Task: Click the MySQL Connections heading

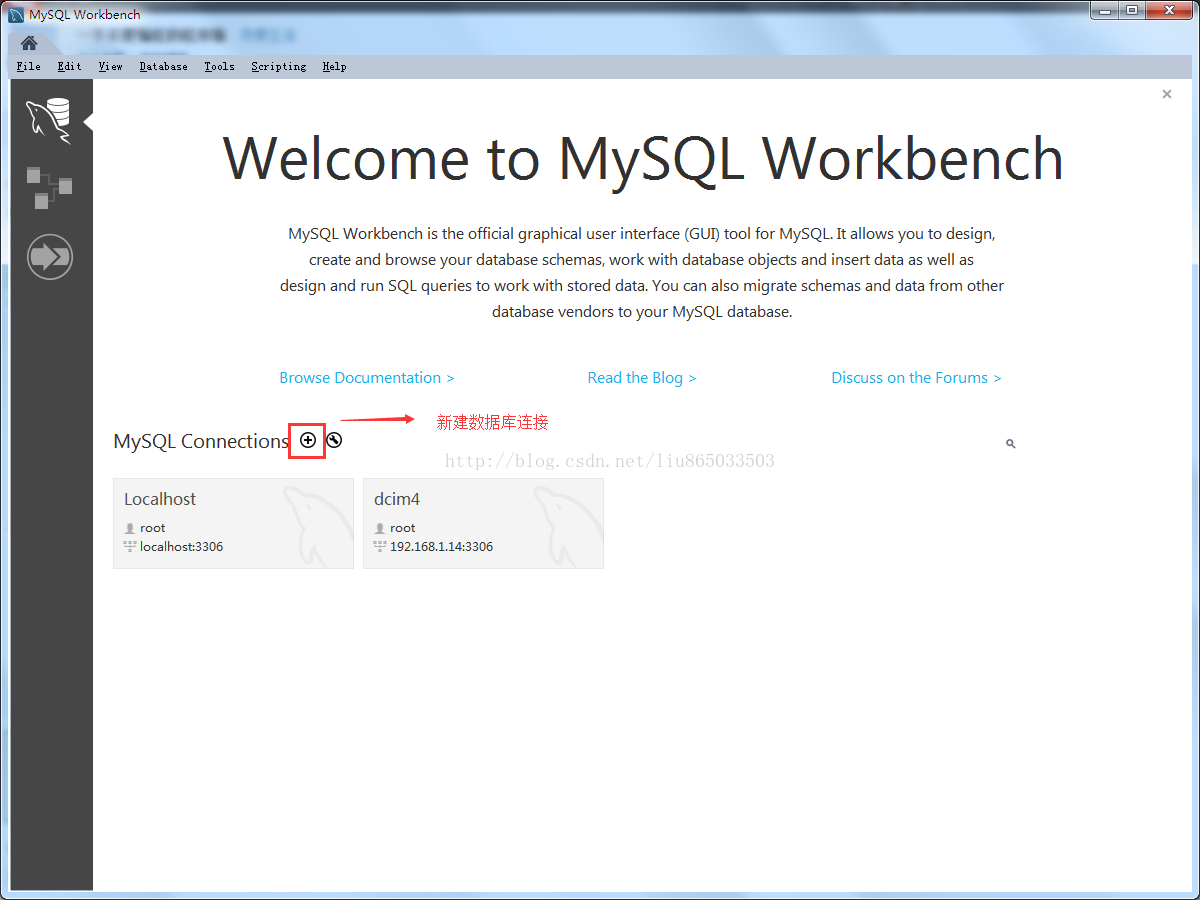Action: (x=201, y=441)
